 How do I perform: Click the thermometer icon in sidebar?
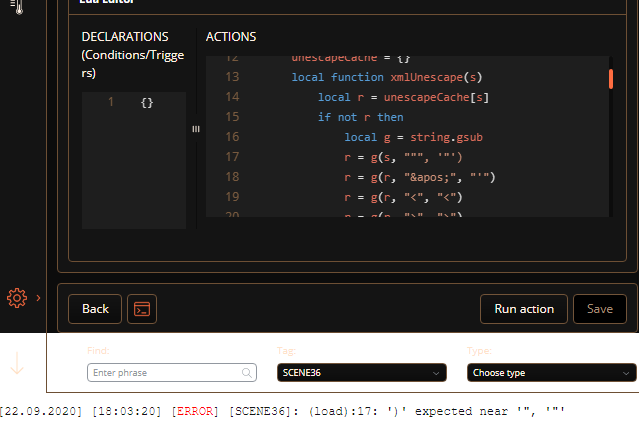[x=17, y=7]
